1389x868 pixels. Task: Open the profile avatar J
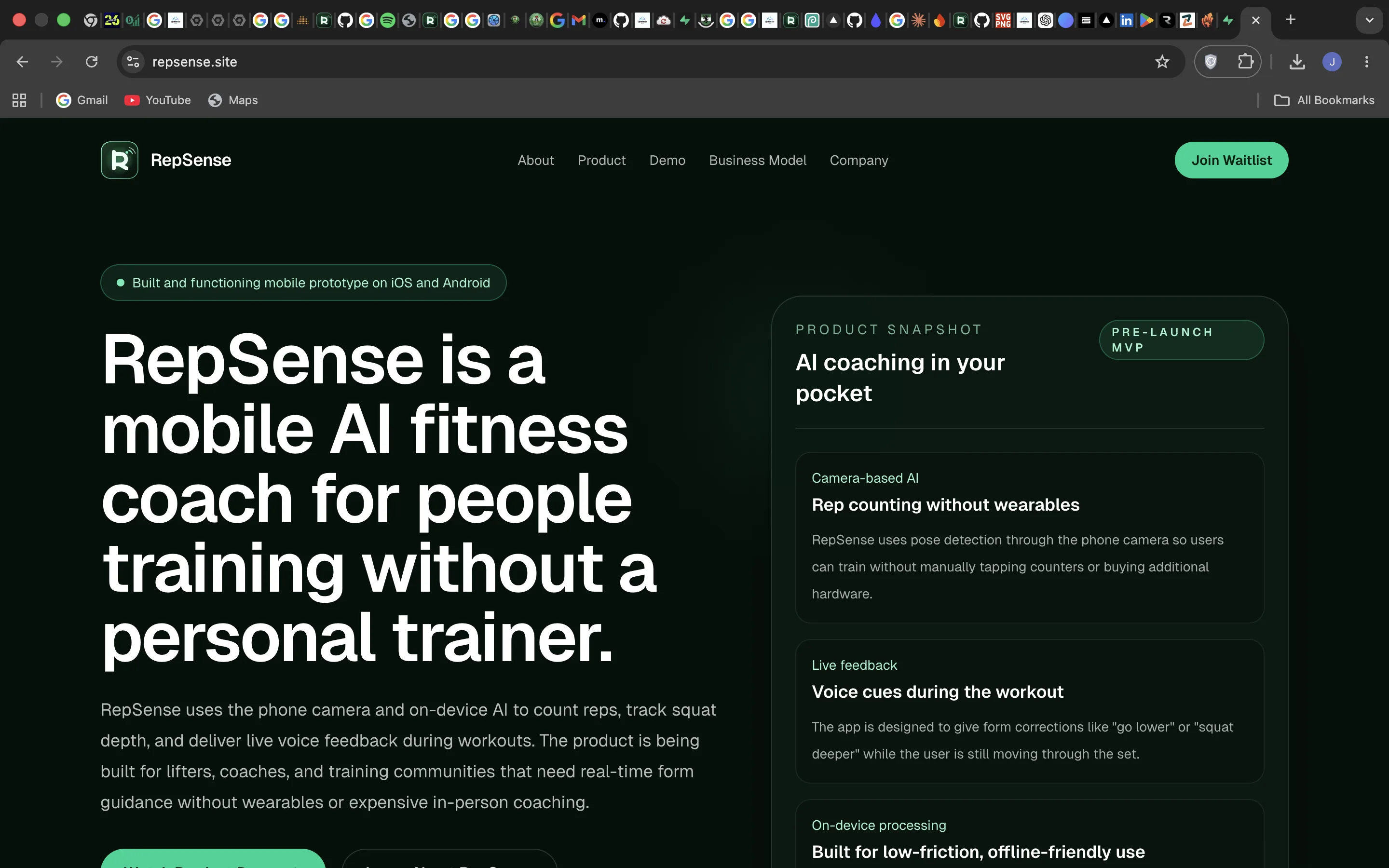[x=1332, y=61]
